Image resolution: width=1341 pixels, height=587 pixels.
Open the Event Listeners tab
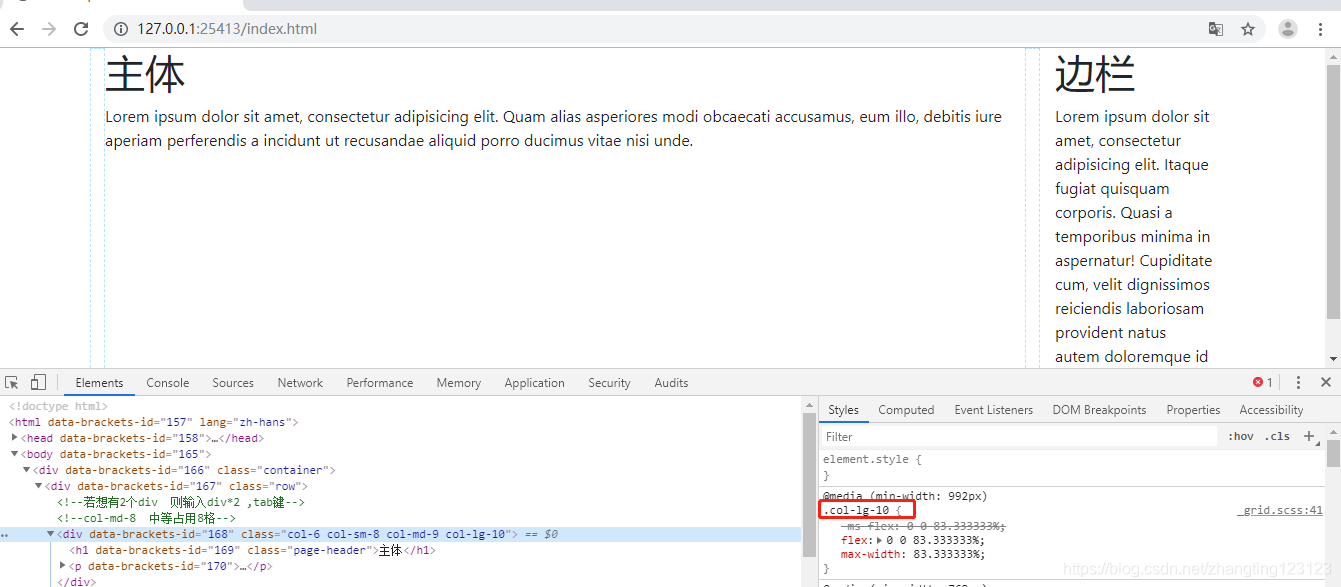(994, 410)
